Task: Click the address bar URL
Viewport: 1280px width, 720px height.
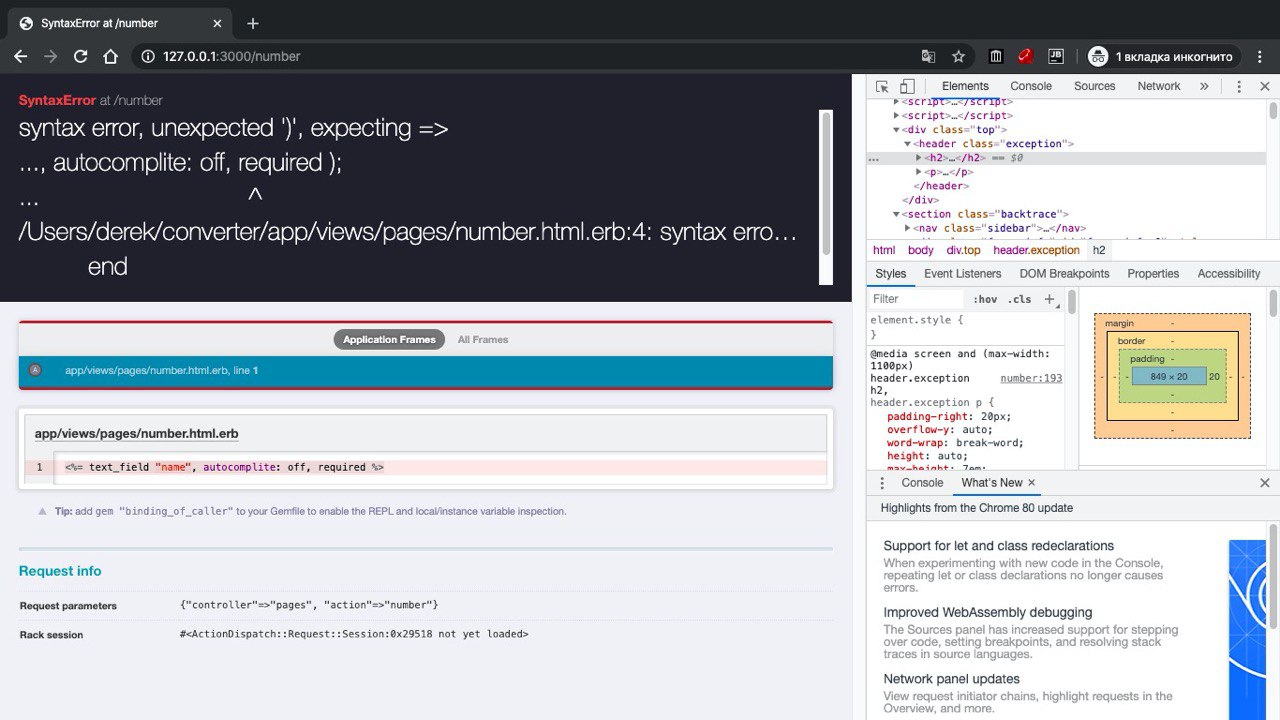Action: 231,57
